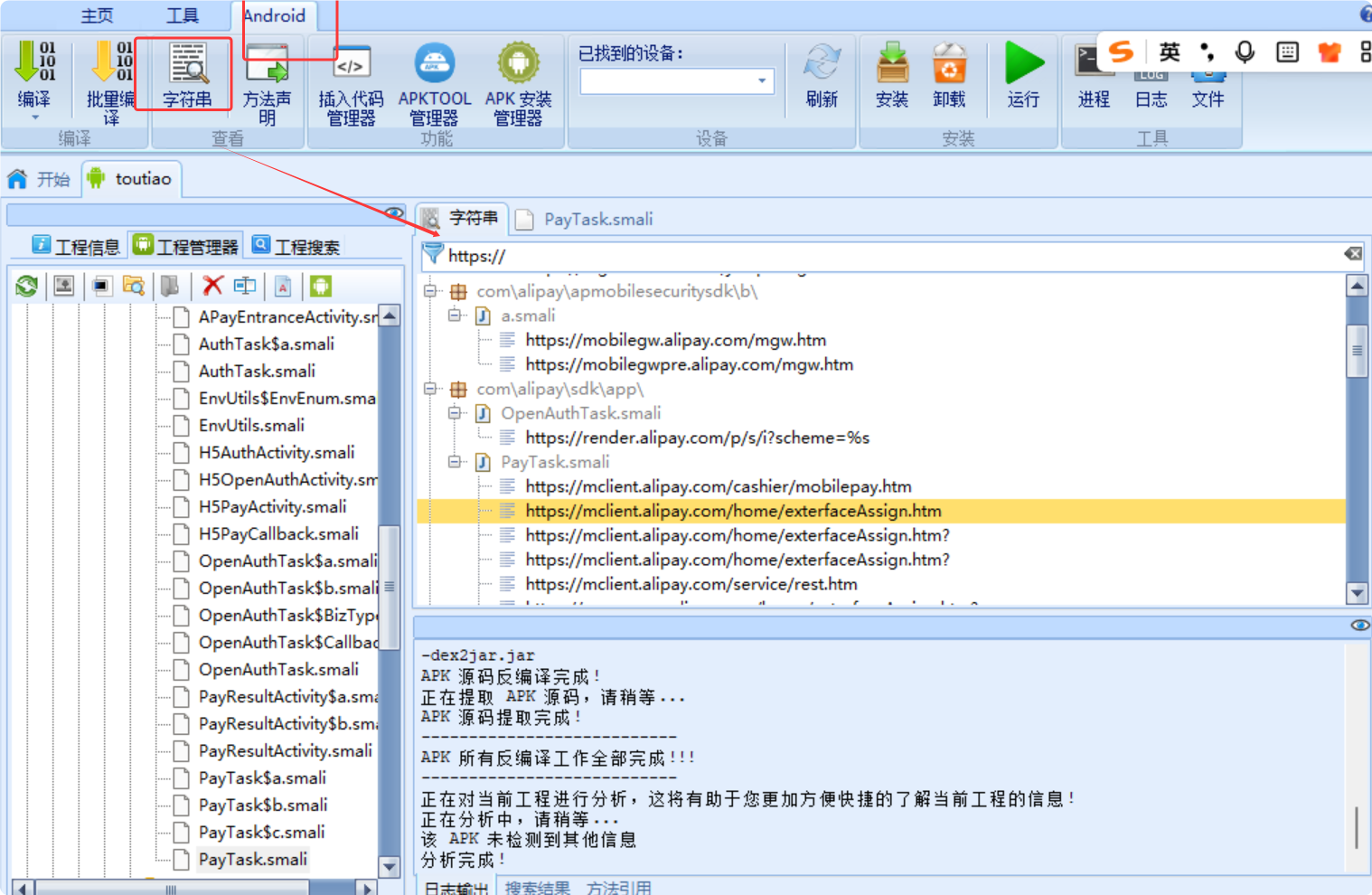This screenshot has width=1372, height=895.
Task: Toggle 英 input language mode
Action: point(1170,52)
